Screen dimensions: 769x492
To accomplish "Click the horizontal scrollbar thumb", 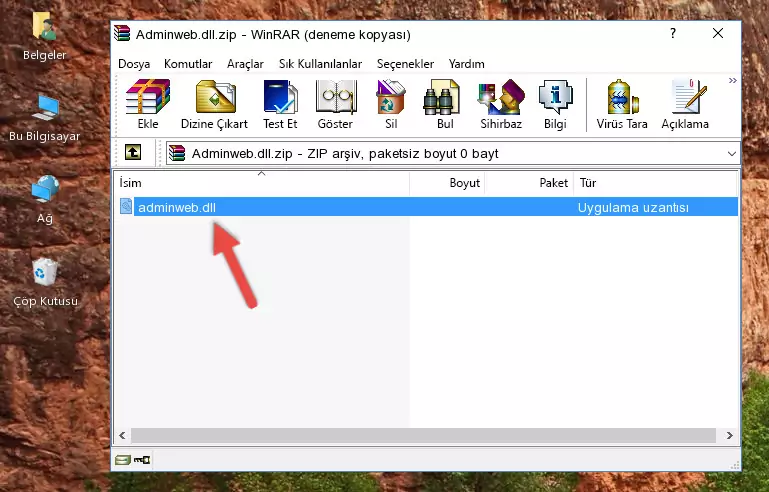I will pos(423,435).
